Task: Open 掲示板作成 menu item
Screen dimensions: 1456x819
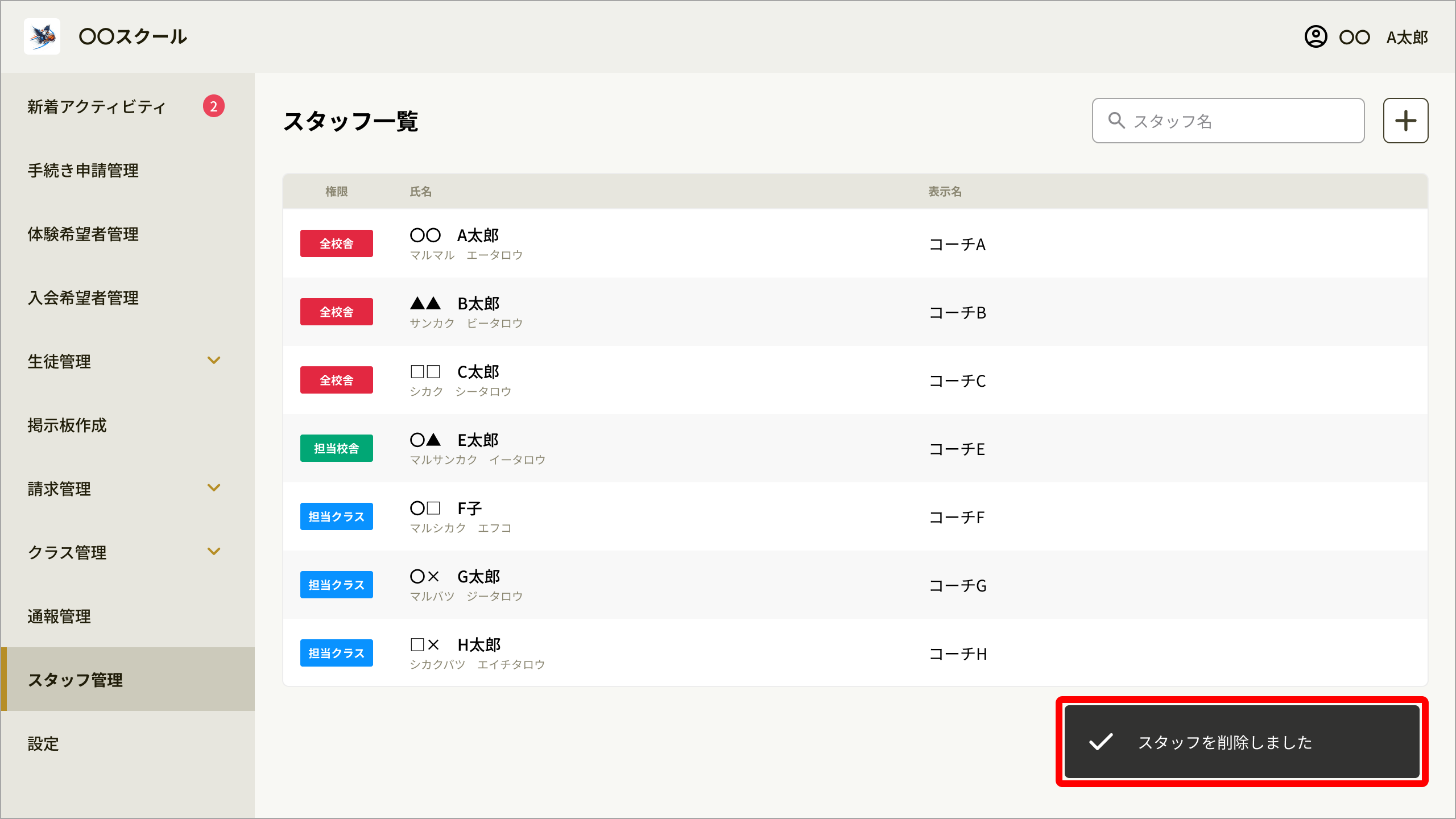Action: click(127, 425)
